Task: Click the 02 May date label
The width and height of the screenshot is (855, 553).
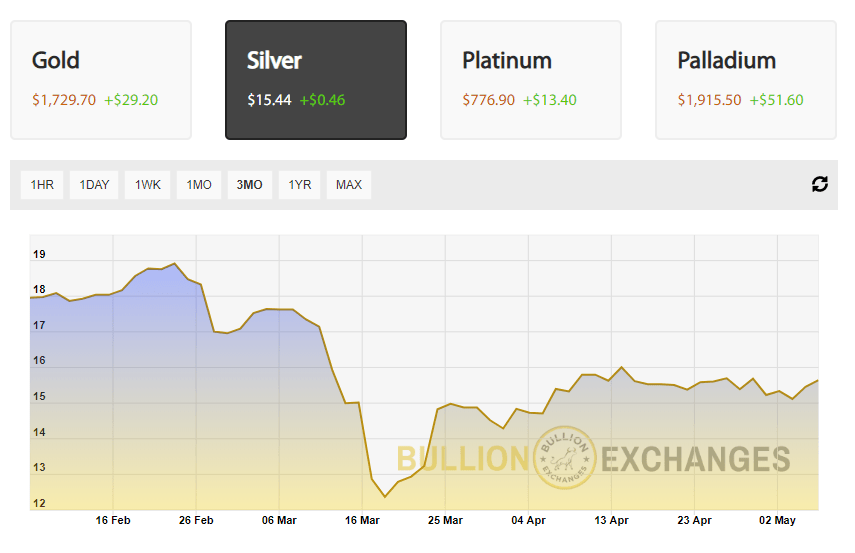Action: coord(777,521)
